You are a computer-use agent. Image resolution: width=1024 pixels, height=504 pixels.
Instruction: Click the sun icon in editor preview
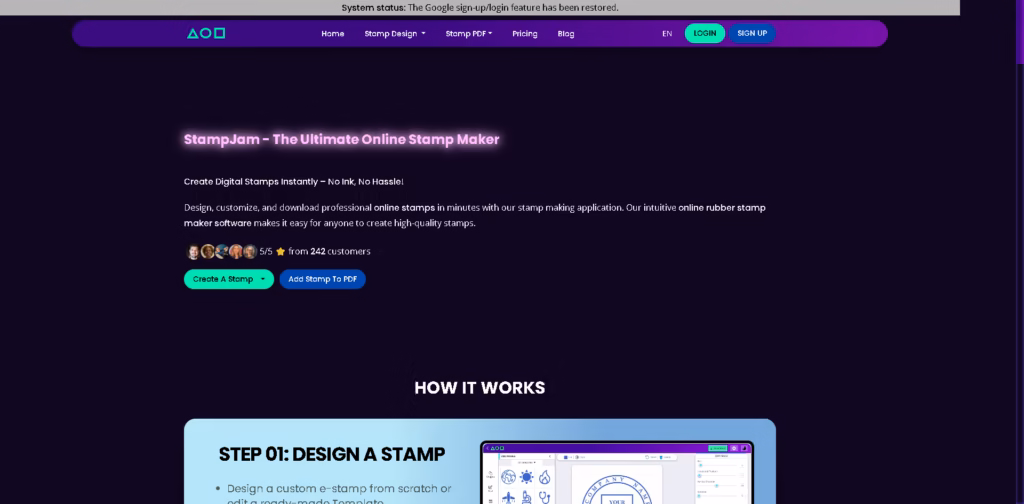526,477
